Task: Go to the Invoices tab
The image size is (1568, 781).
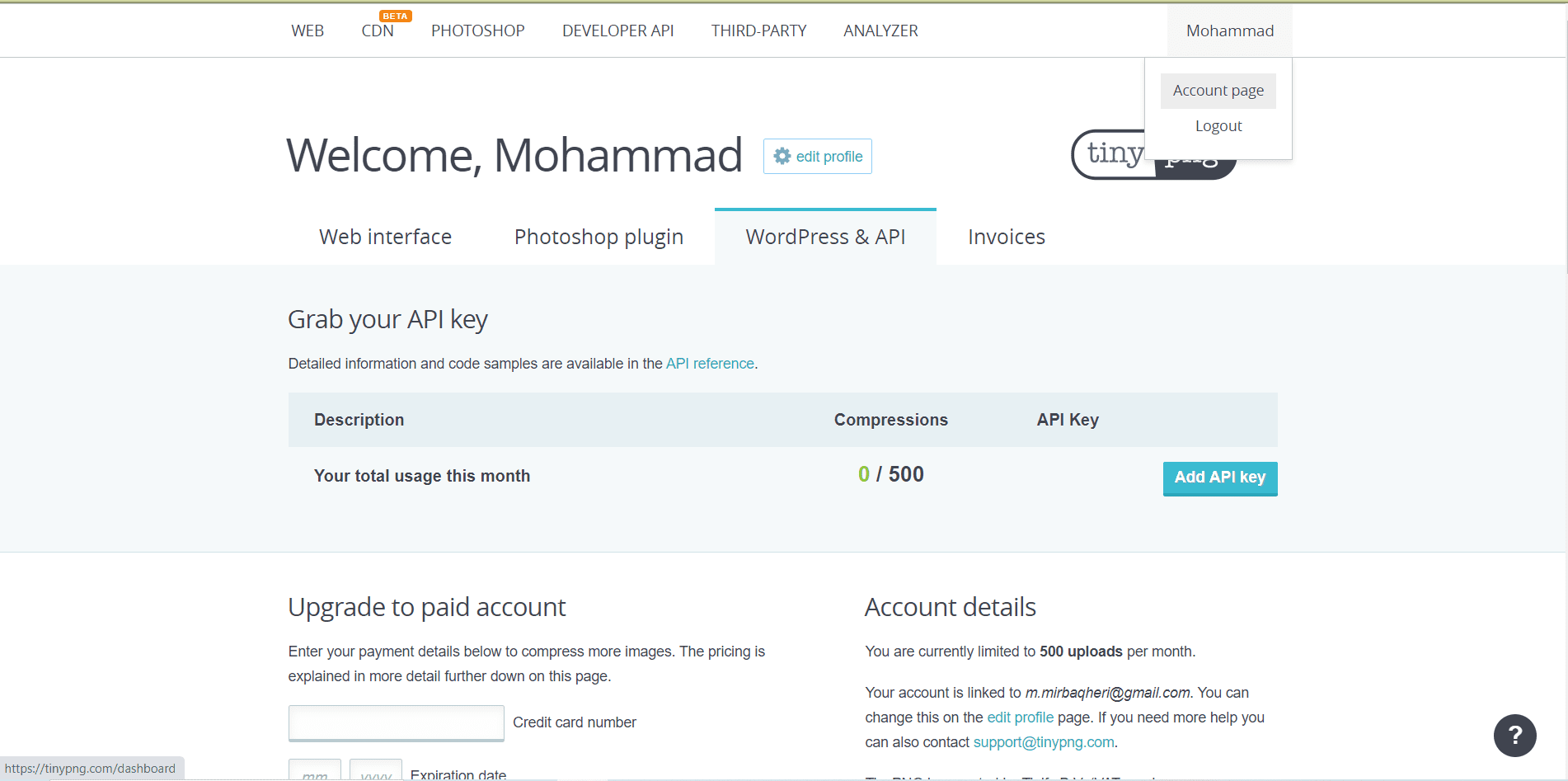Action: [x=1007, y=237]
